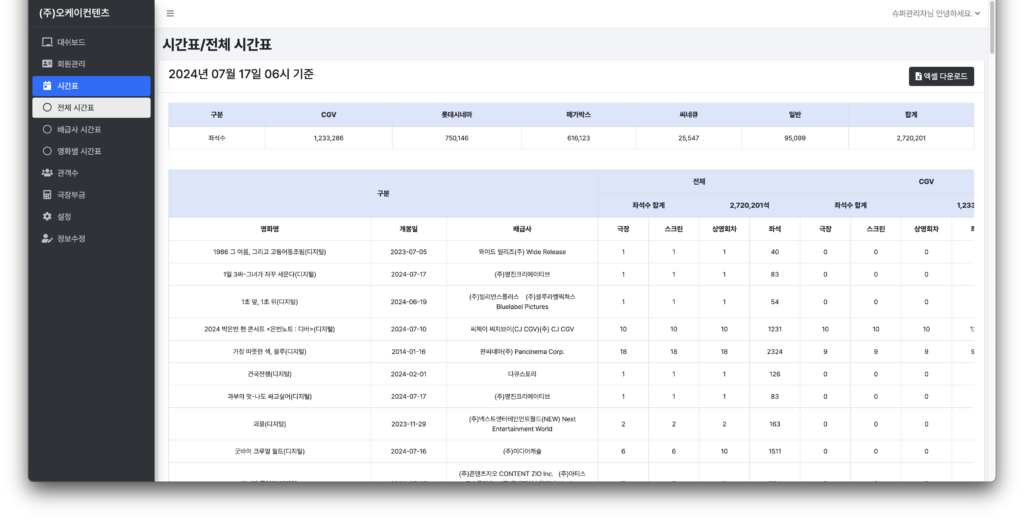Collapse the 시간표 sidebar section
The image size is (1024, 519).
[91, 86]
